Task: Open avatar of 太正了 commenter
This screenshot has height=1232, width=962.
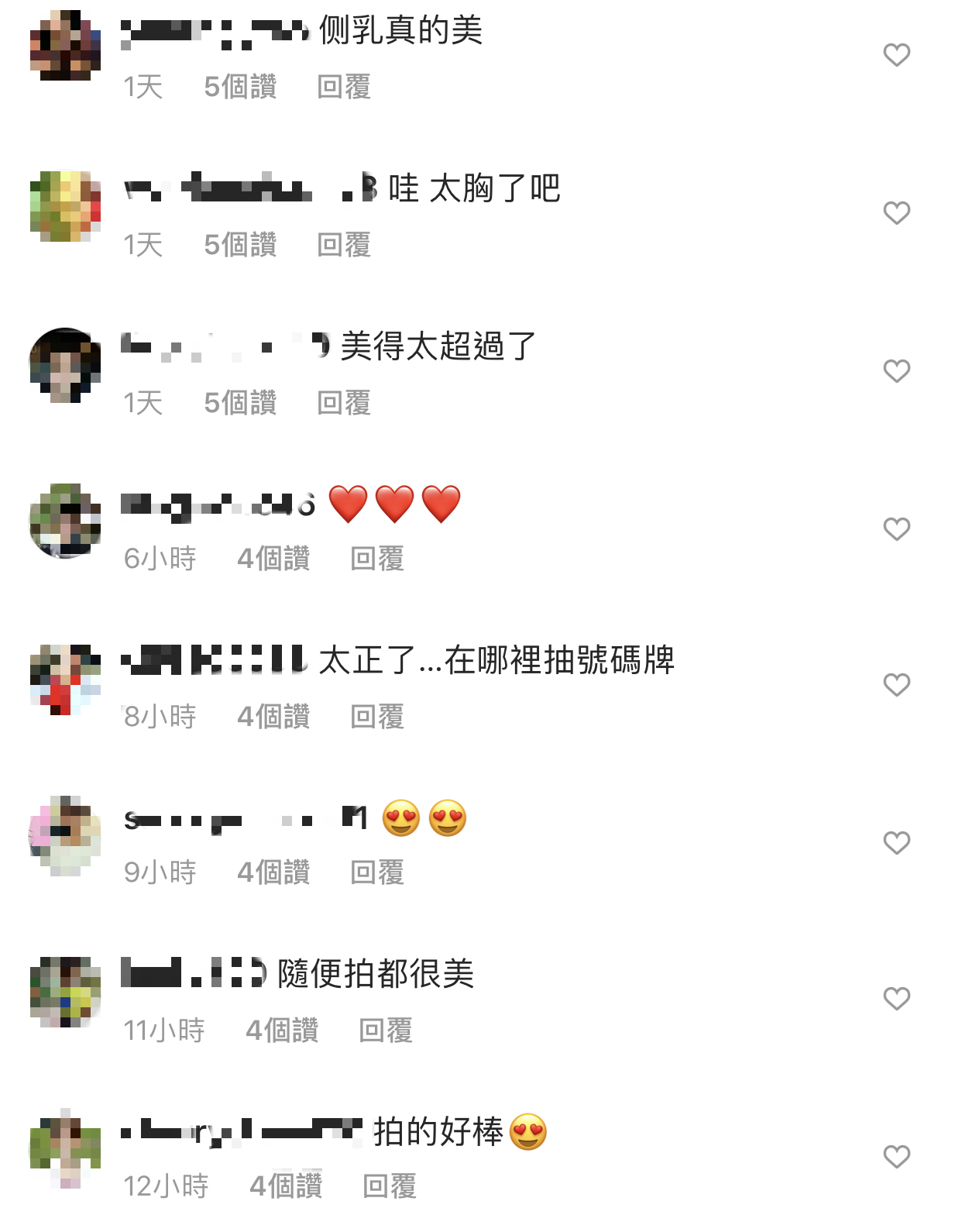Action: 65,680
